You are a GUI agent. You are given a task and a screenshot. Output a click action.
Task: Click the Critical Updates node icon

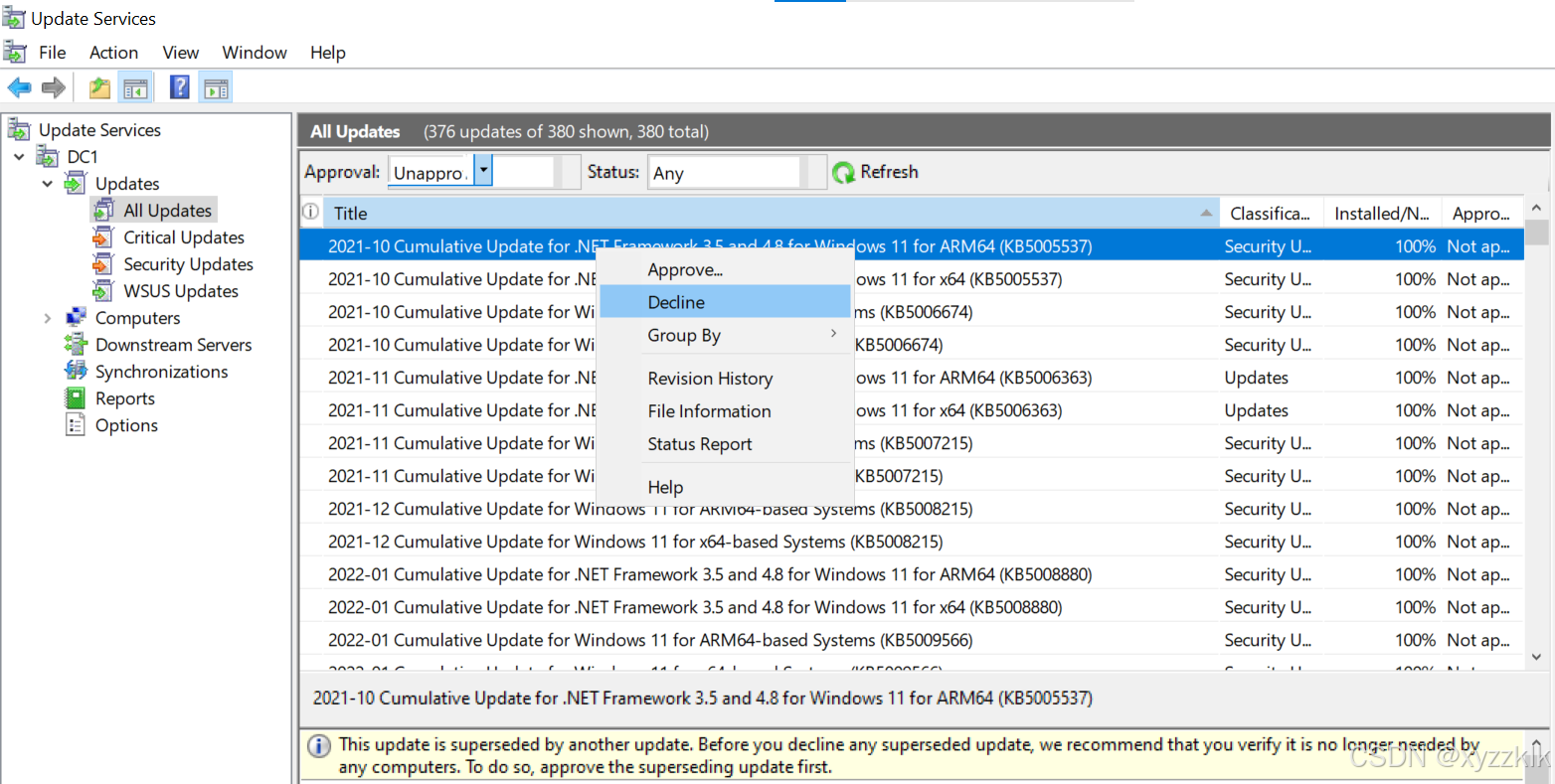pyautogui.click(x=103, y=236)
